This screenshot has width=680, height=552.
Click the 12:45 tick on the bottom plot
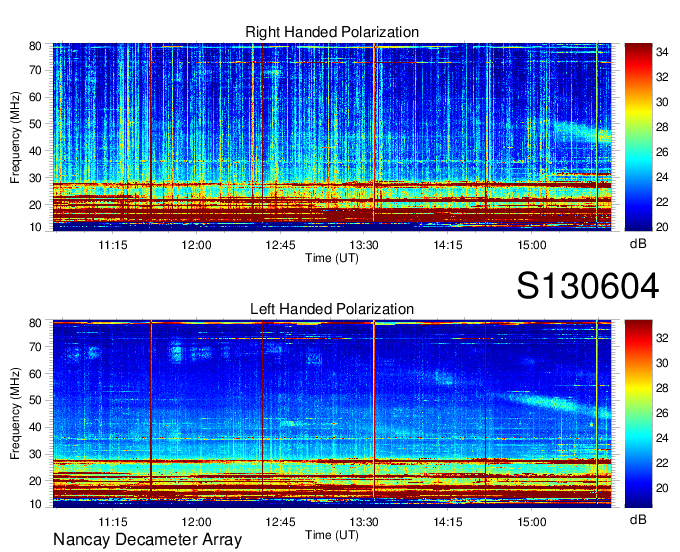[280, 522]
